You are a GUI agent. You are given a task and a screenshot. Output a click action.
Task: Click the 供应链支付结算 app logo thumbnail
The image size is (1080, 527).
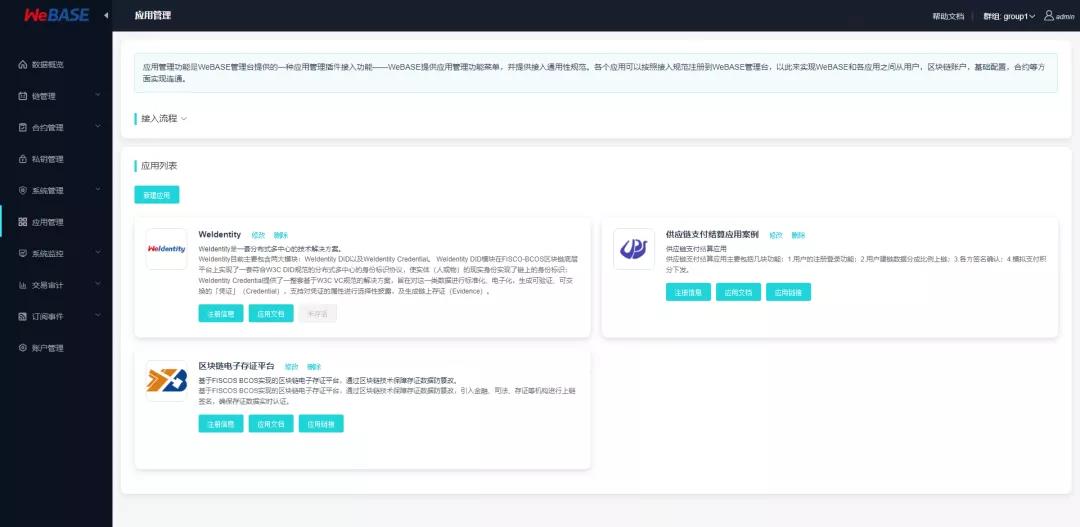tap(634, 249)
